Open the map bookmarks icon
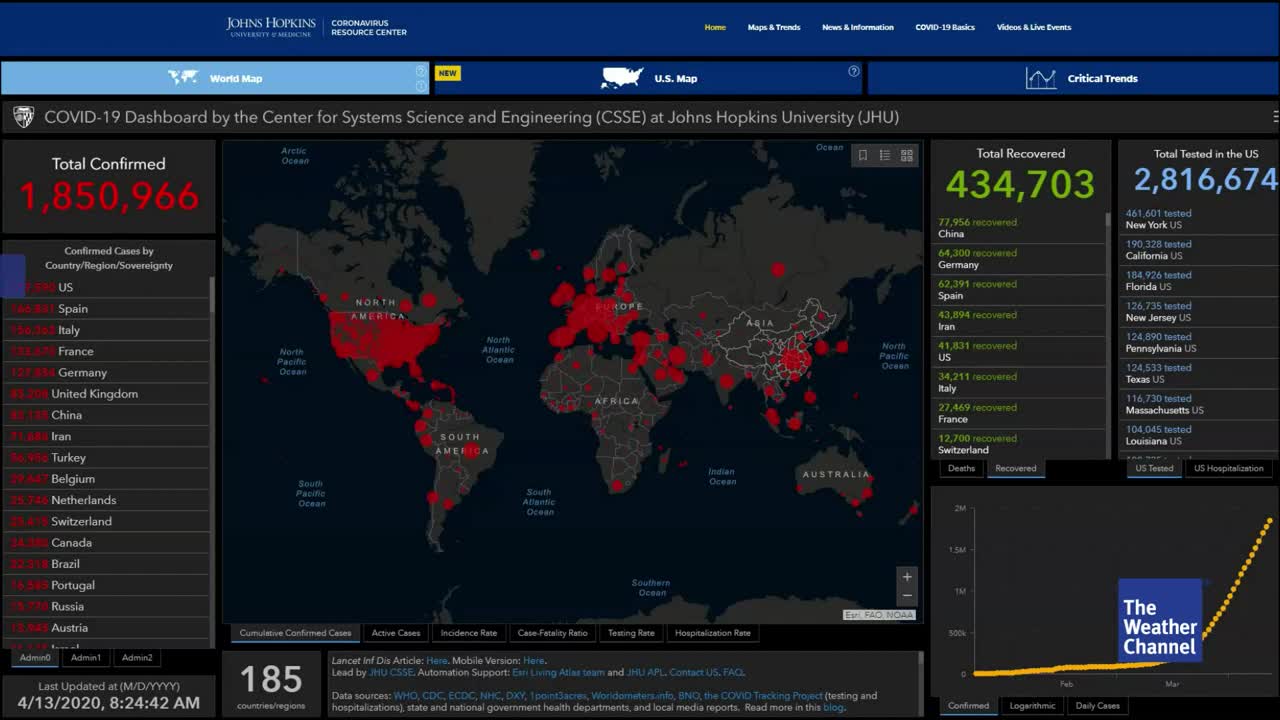Viewport: 1280px width, 720px height. pos(863,155)
